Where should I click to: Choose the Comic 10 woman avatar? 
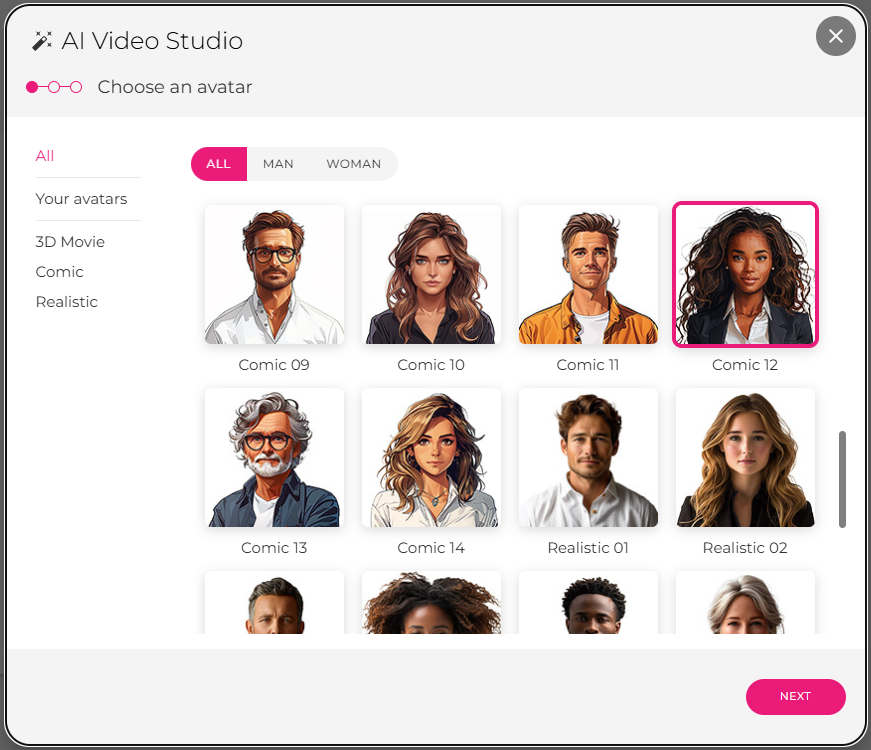431,275
